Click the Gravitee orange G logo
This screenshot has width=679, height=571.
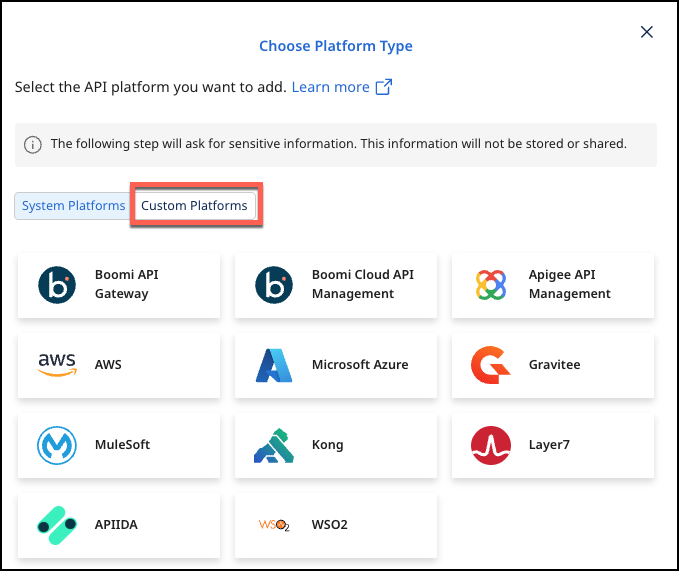point(491,365)
